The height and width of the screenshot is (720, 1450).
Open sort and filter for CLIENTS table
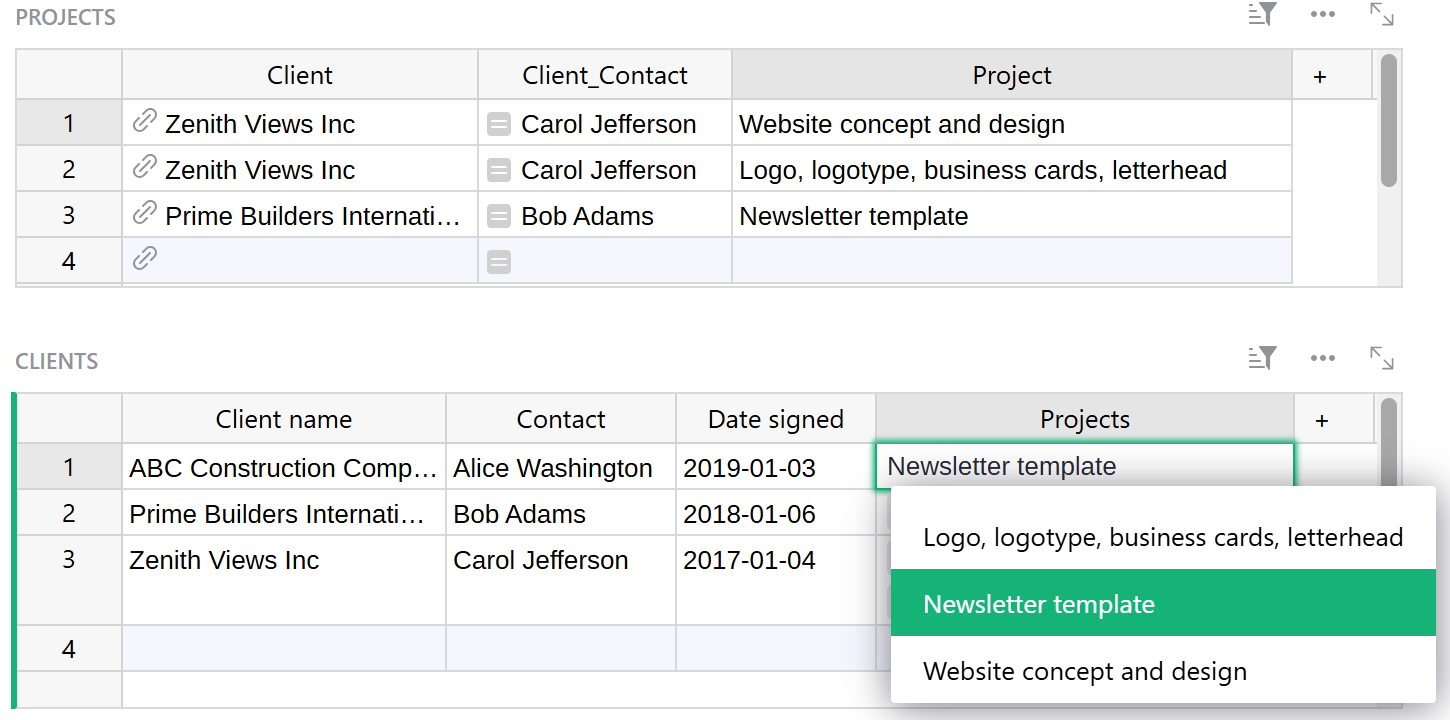coord(1263,358)
